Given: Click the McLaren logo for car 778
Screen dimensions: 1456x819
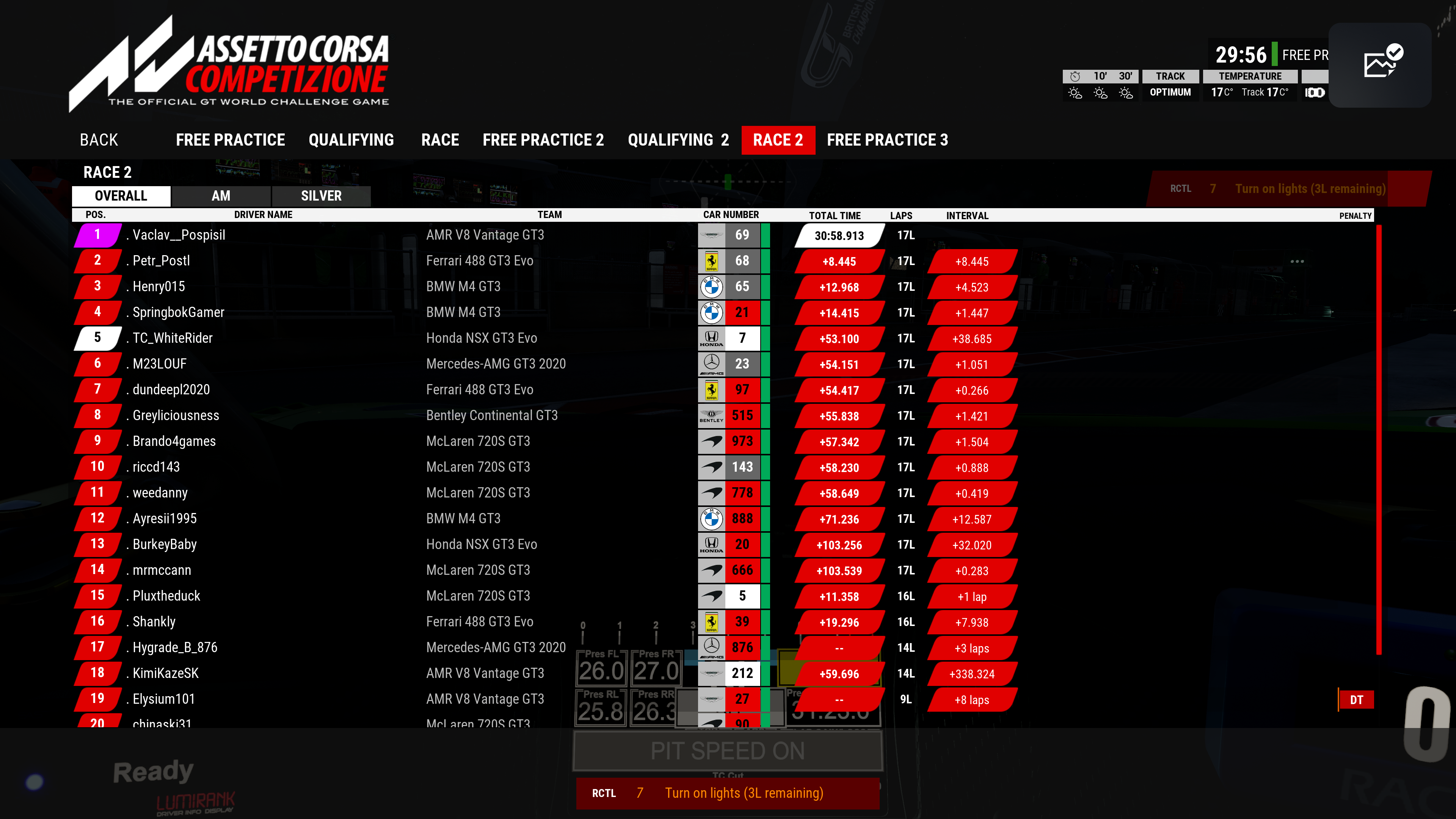Looking at the screenshot, I should (x=712, y=493).
